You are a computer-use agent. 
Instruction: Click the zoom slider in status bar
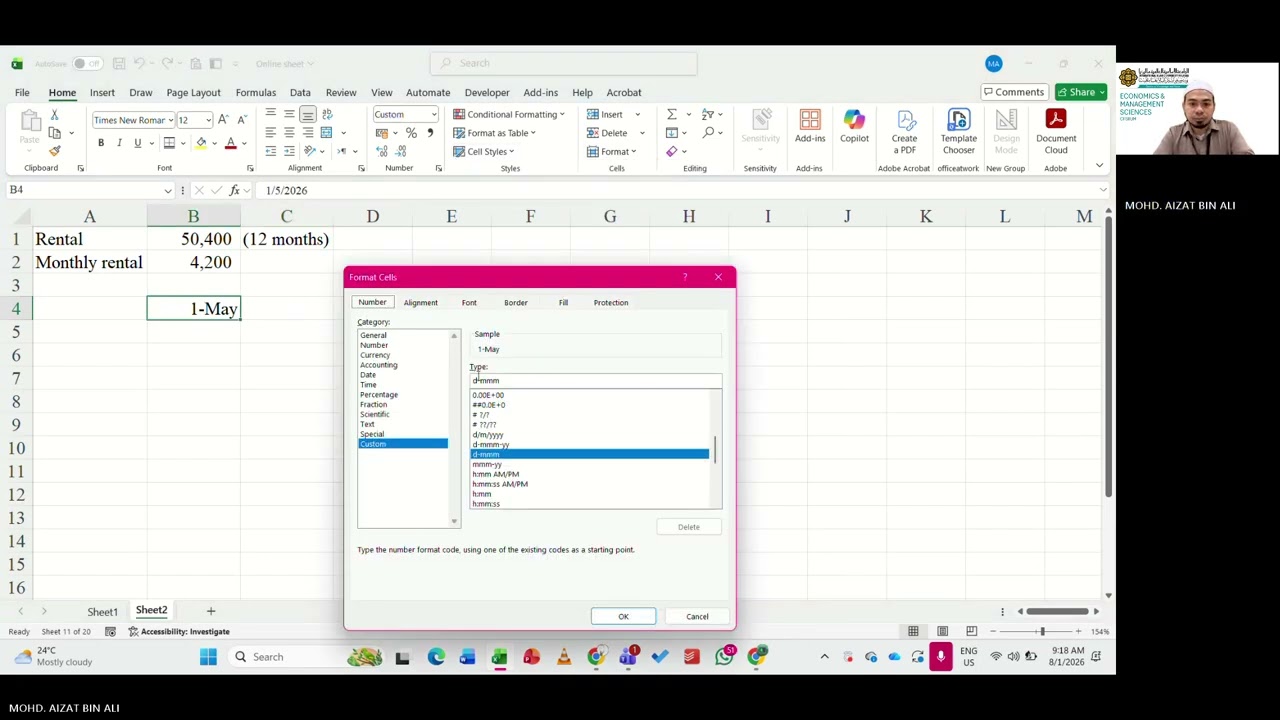click(1041, 631)
